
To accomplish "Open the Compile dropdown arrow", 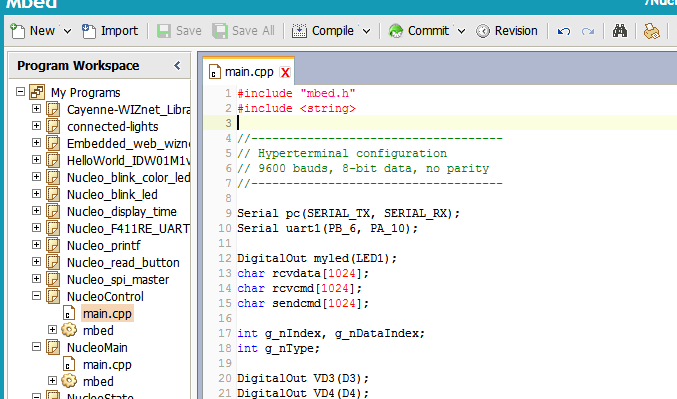I will click(x=367, y=31).
